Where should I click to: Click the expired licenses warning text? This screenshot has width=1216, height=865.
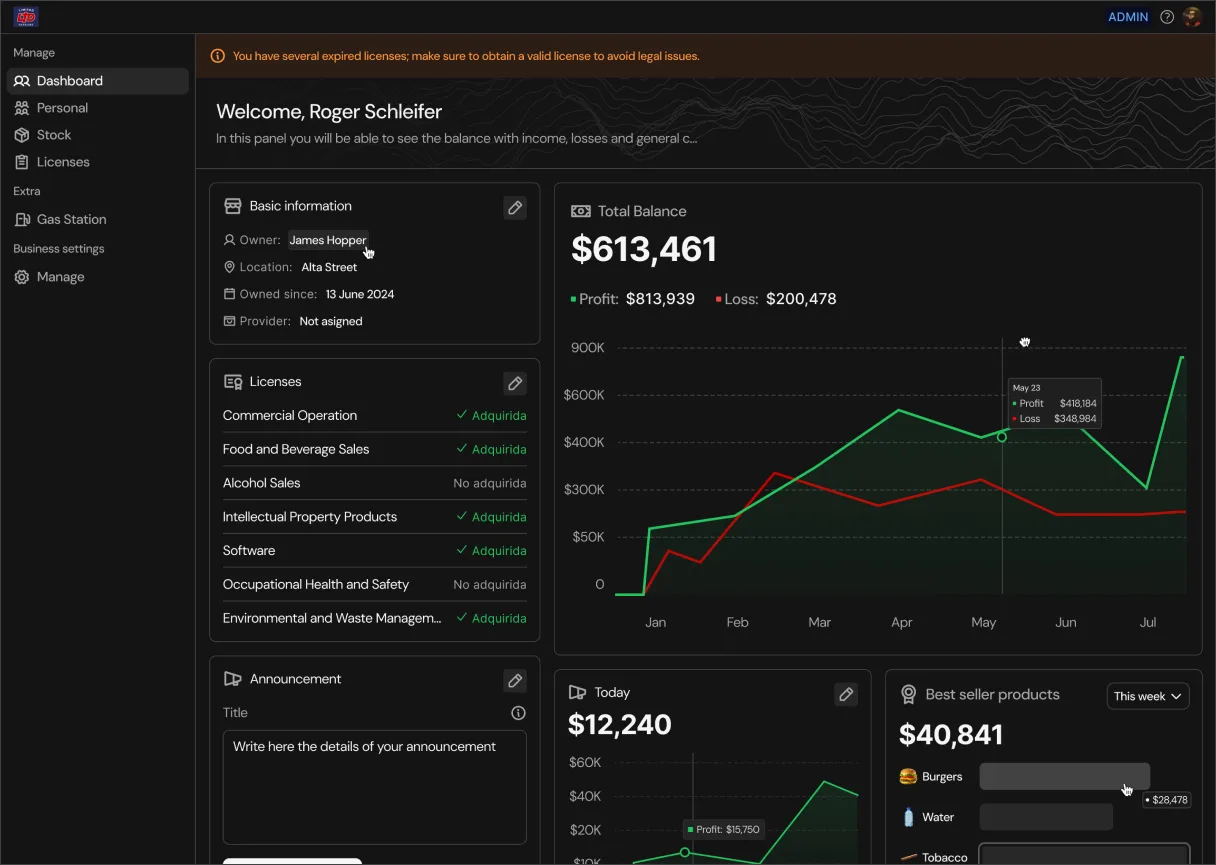tap(466, 56)
